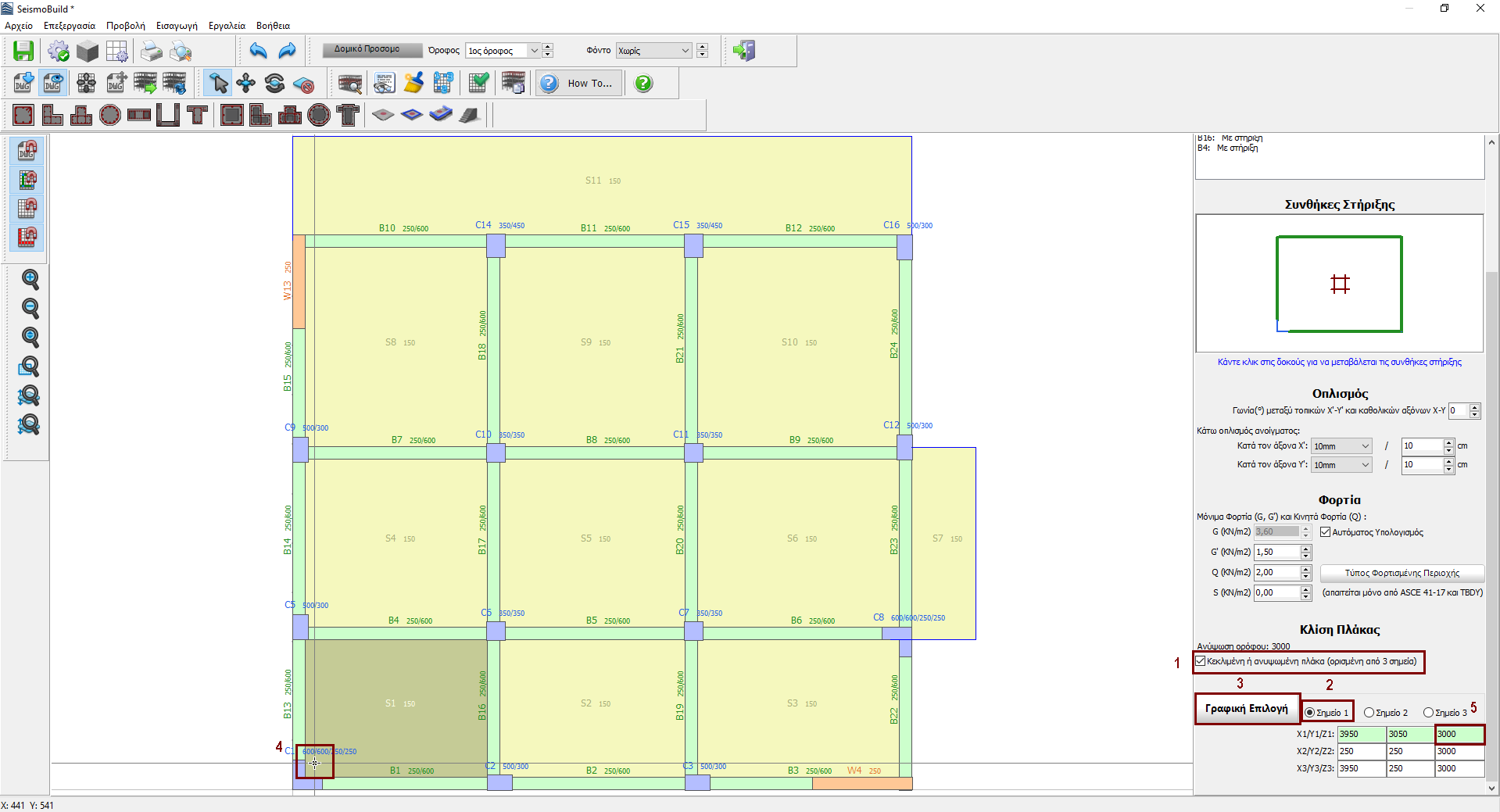Open the X' axis rebar diameter dropdown
This screenshot has width=1500, height=812.
pos(1365,446)
